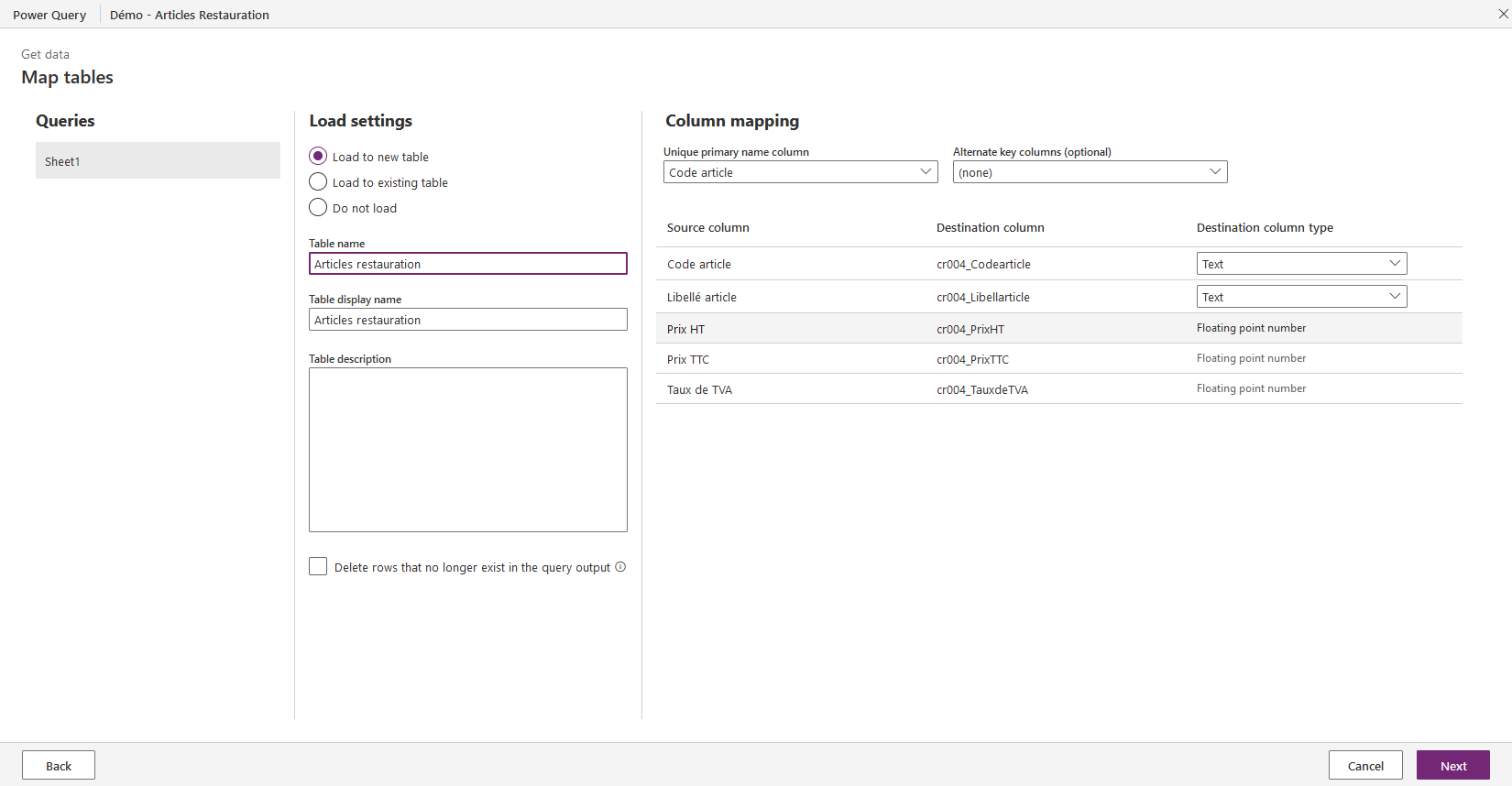Change Libellé article destination column type
1512x786 pixels.
[1302, 297]
